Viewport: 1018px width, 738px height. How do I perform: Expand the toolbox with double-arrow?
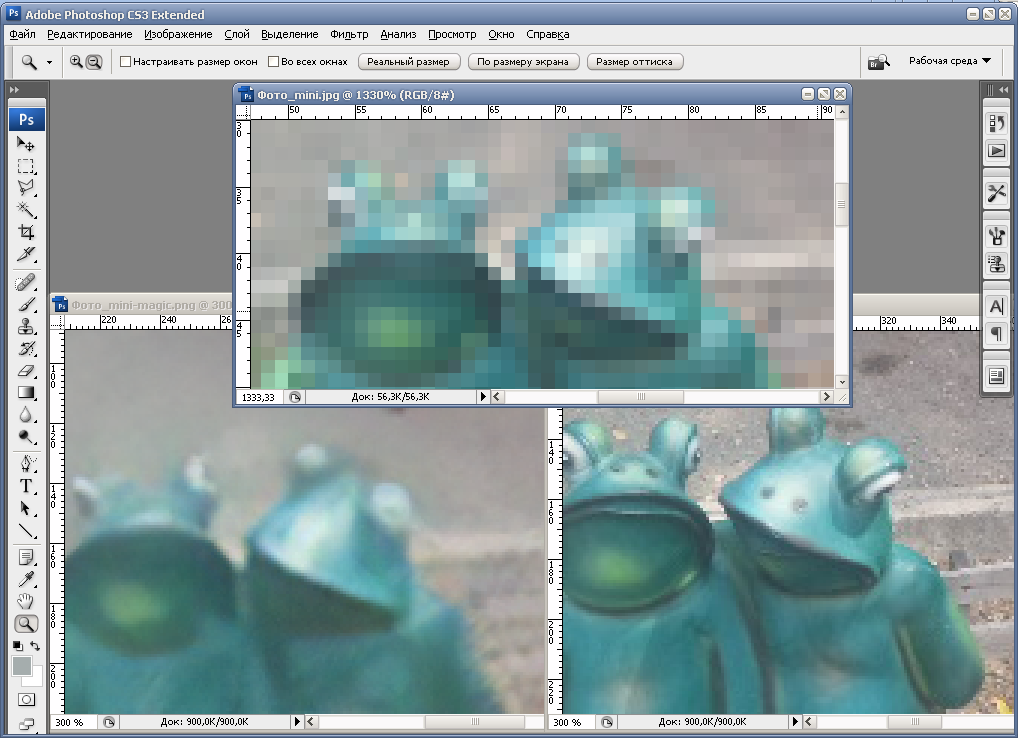tap(14, 90)
